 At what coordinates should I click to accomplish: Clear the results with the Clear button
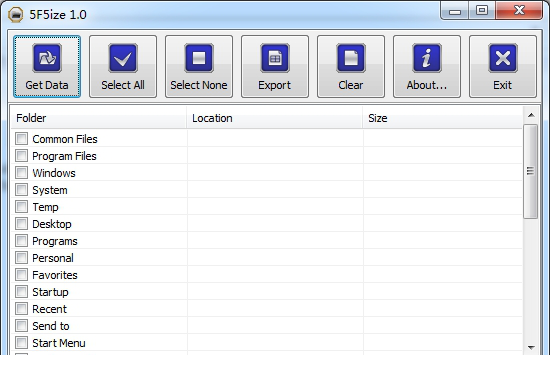(x=351, y=66)
